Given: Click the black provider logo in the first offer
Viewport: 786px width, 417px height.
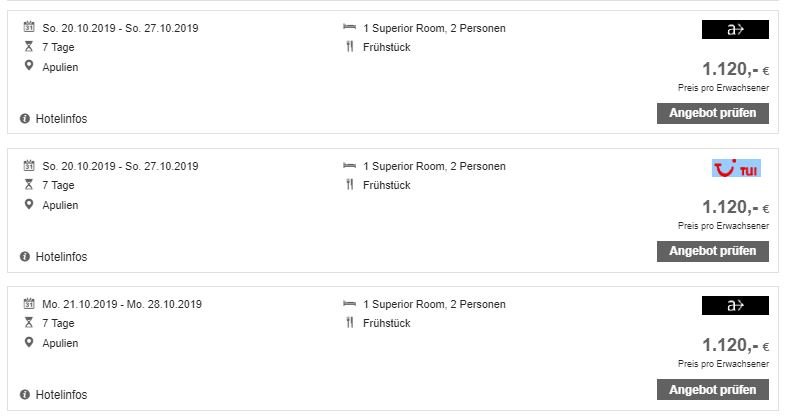Looking at the screenshot, I should [x=735, y=30].
